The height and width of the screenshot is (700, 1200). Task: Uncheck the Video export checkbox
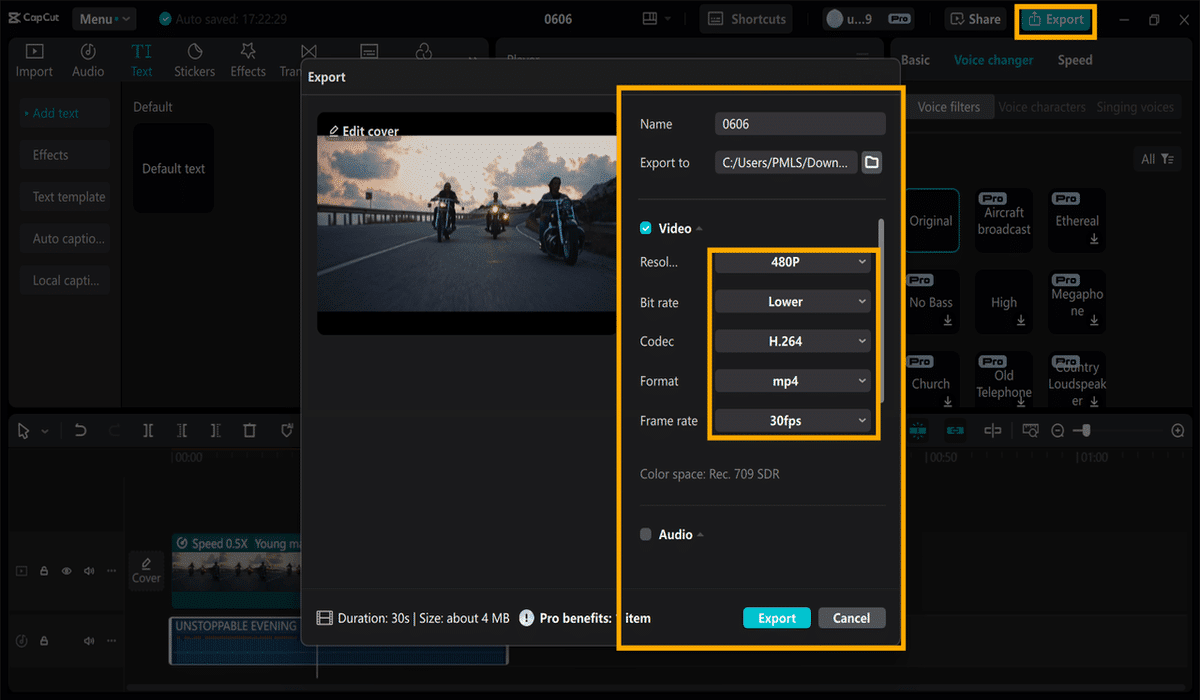(646, 228)
